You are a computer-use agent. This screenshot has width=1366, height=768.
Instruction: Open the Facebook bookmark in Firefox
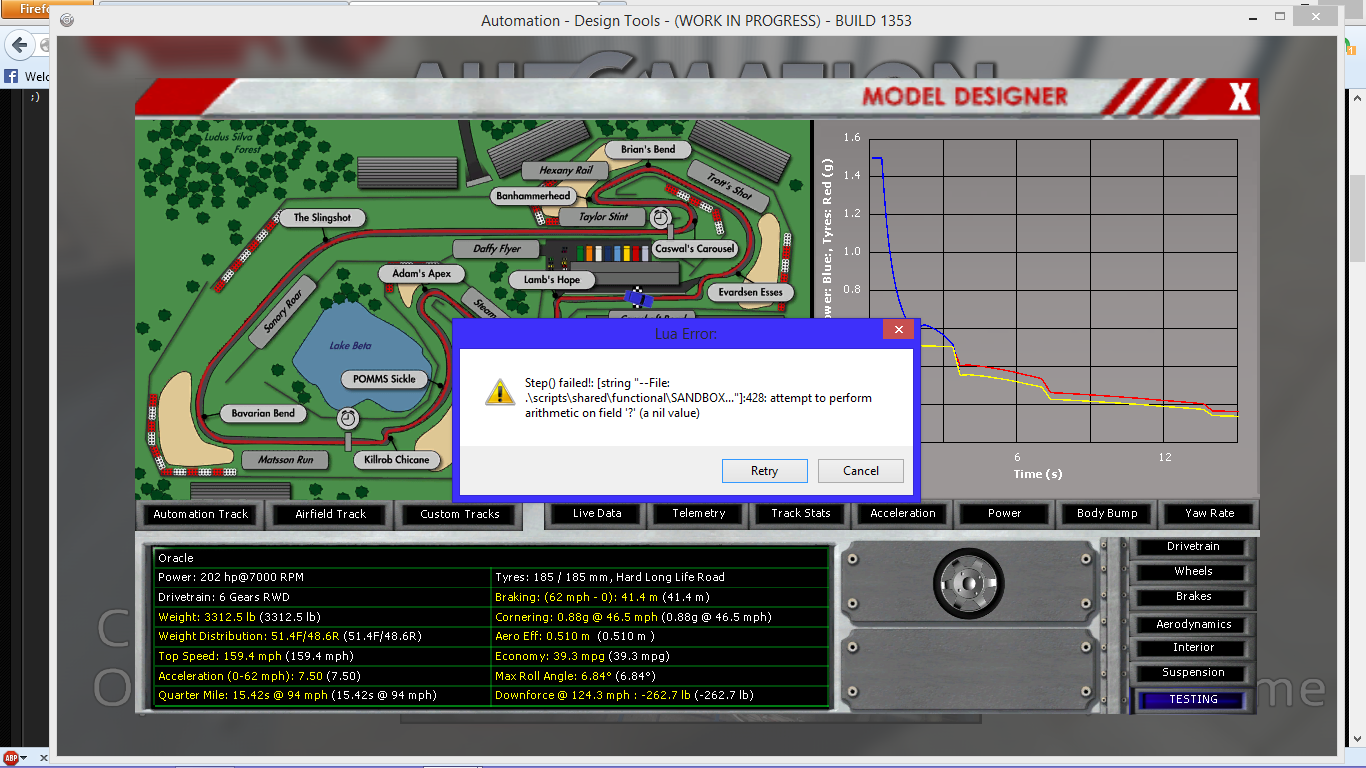[x=27, y=76]
